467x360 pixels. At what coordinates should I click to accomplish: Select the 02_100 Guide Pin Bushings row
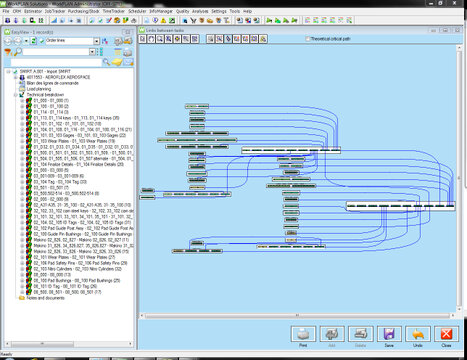(83, 234)
